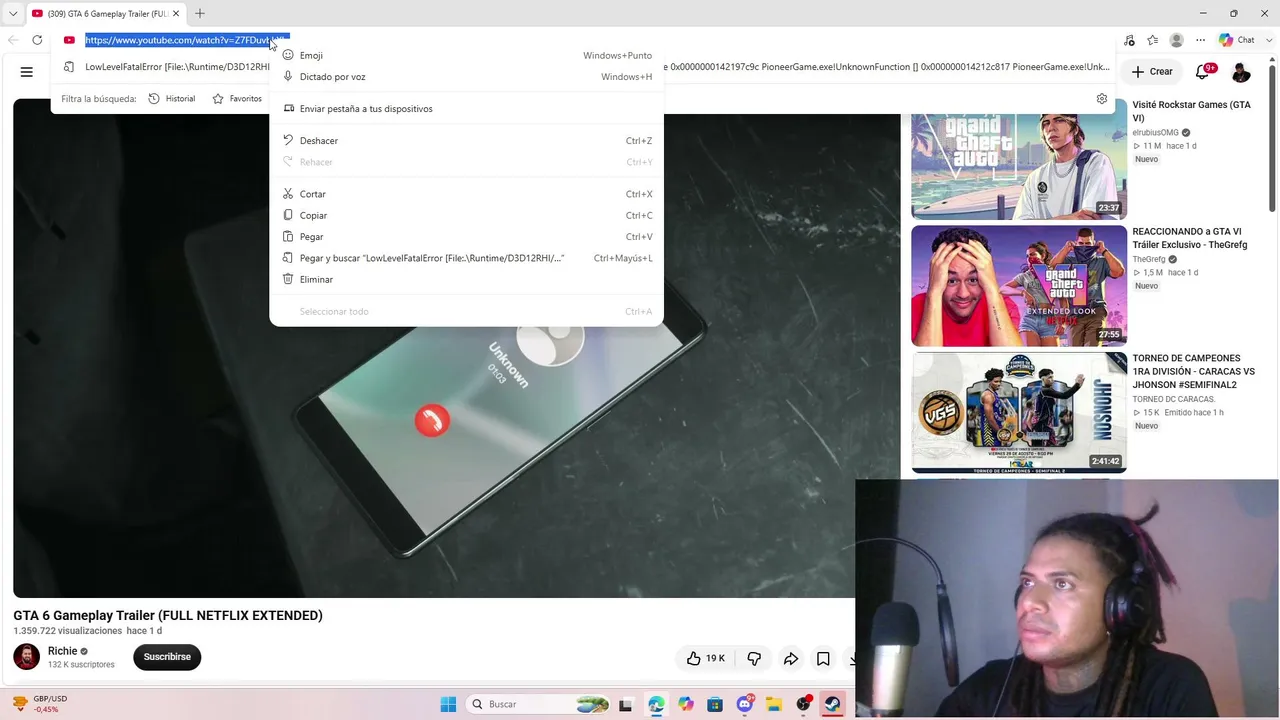This screenshot has height=720, width=1280.
Task: Subscribe with the Suscribirse button
Action: click(x=167, y=657)
